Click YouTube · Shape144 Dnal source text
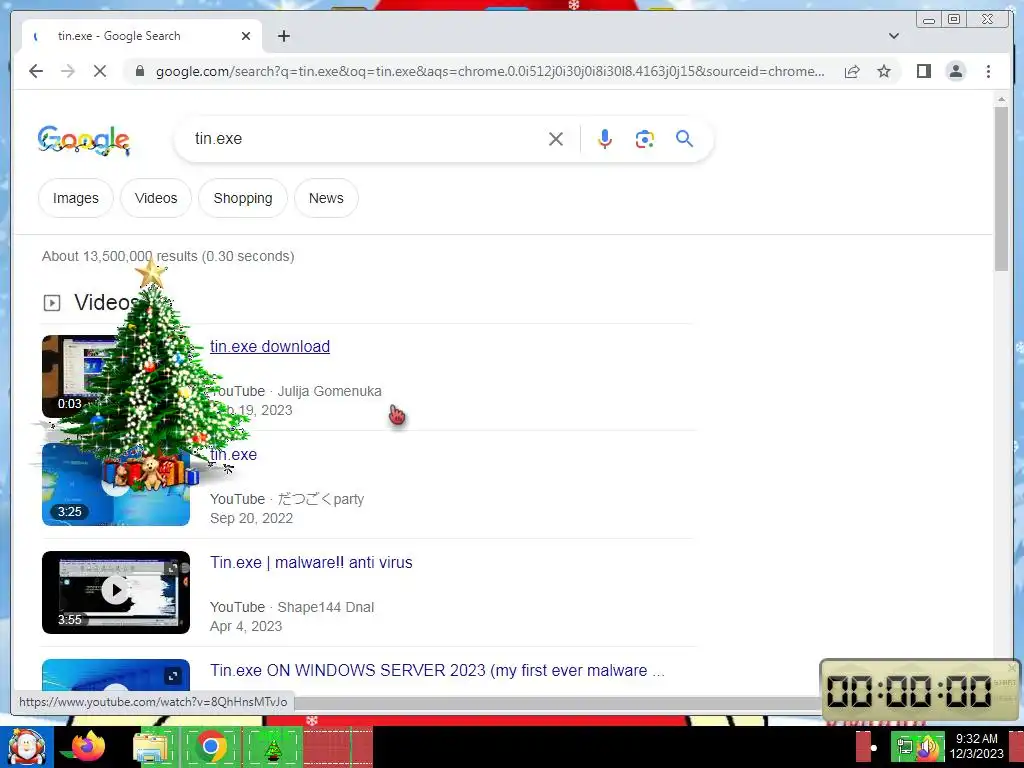Screen dimensions: 1024x768 292,607
